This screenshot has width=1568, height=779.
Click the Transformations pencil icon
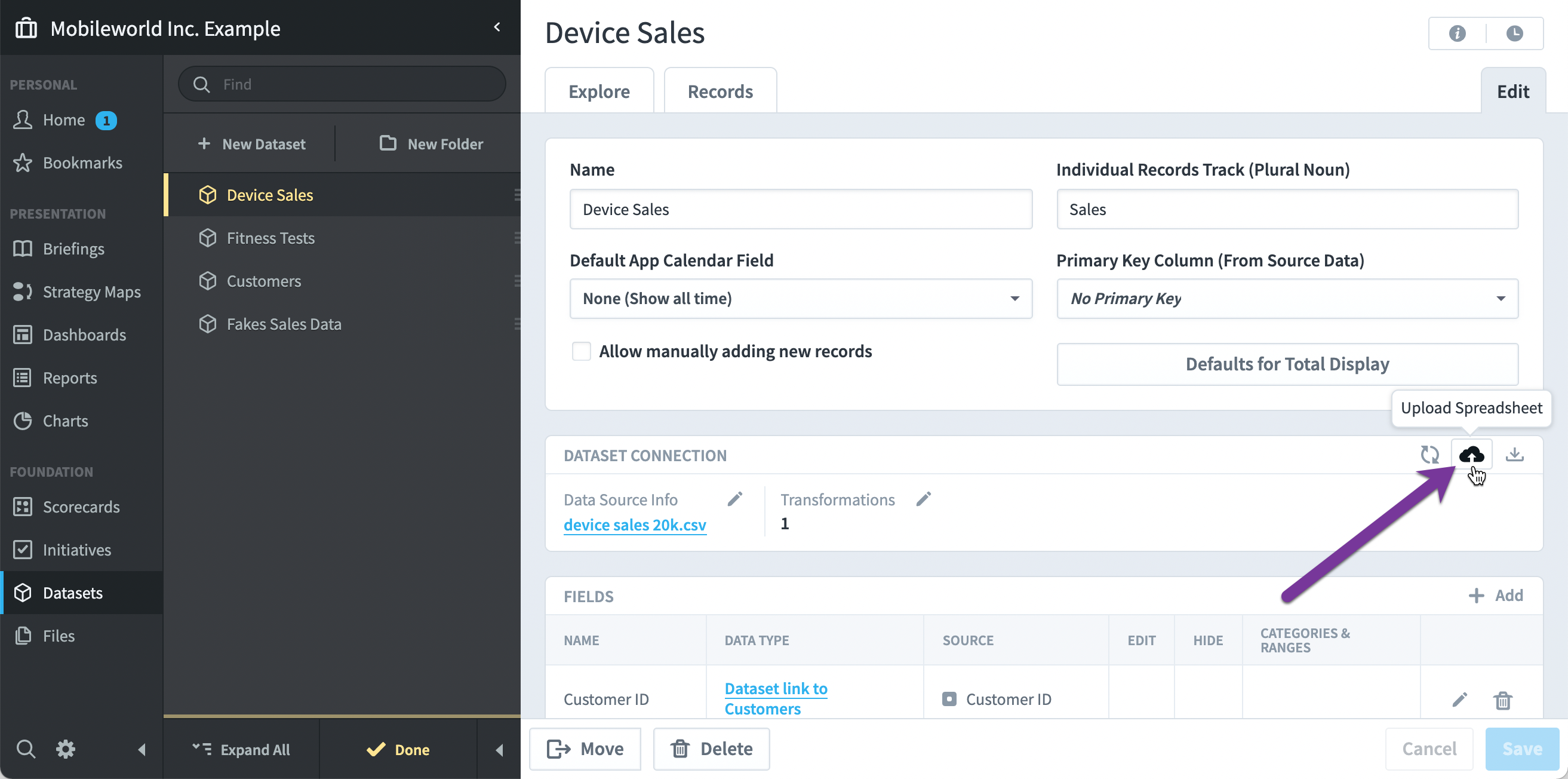[x=923, y=499]
